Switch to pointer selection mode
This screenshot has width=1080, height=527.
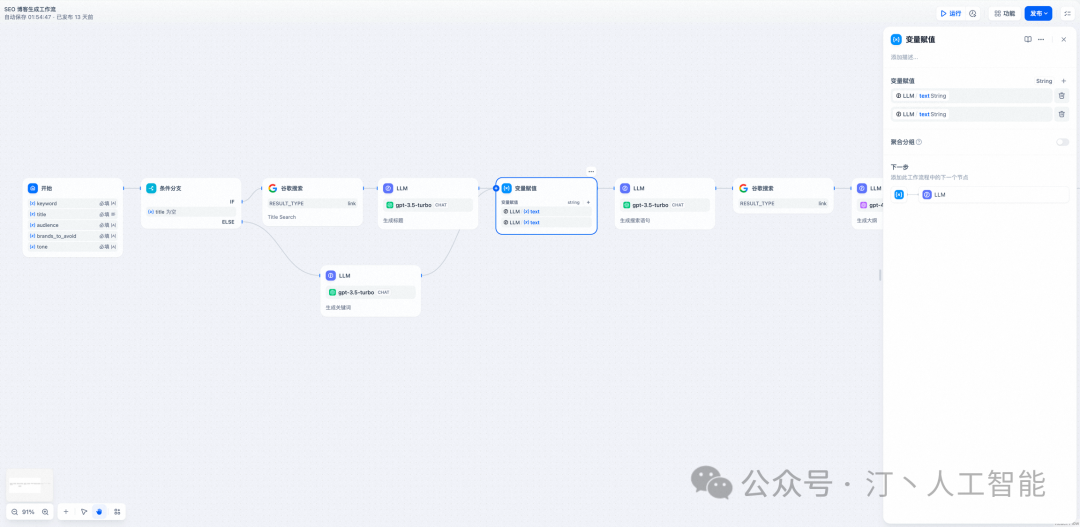pos(84,511)
